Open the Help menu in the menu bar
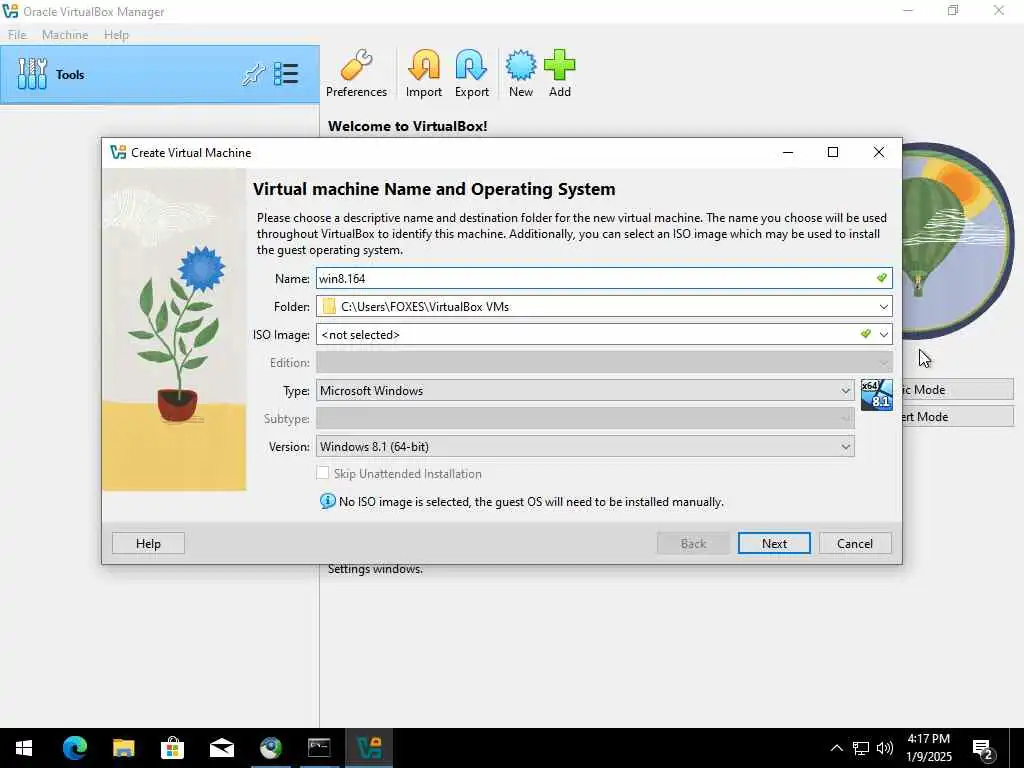The height and width of the screenshot is (768, 1024). (116, 35)
